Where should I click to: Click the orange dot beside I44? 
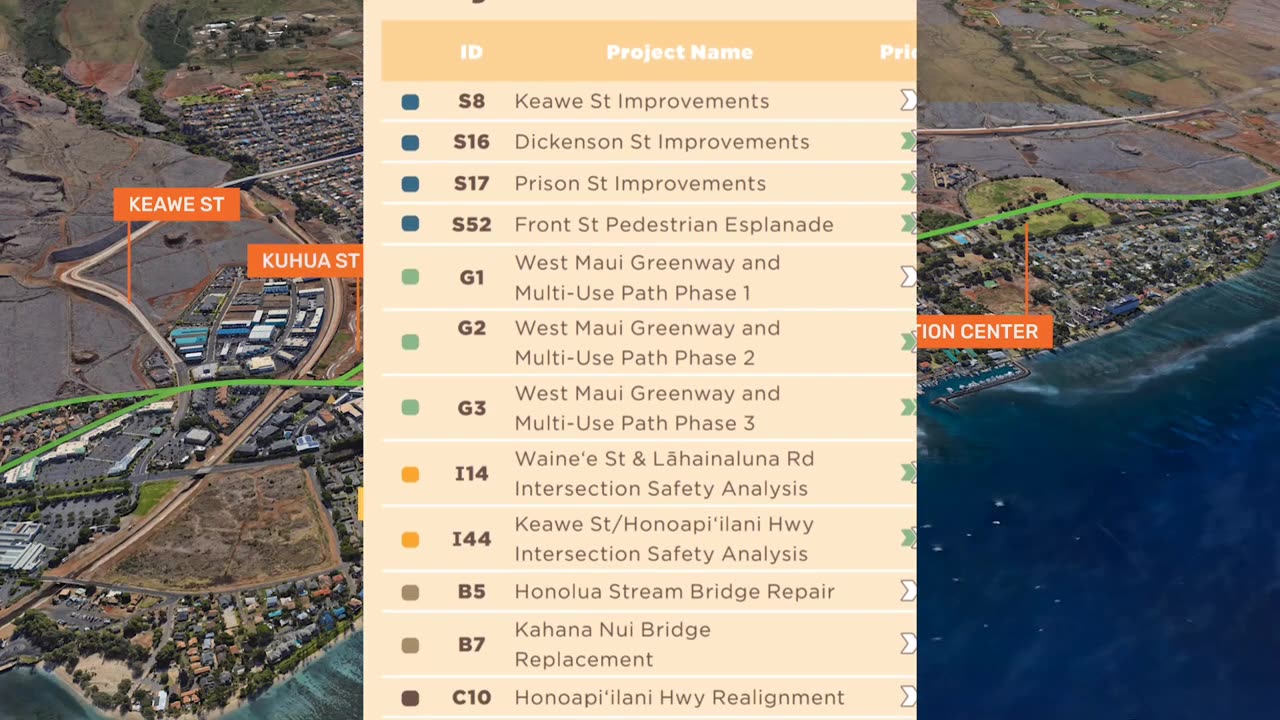coord(410,540)
